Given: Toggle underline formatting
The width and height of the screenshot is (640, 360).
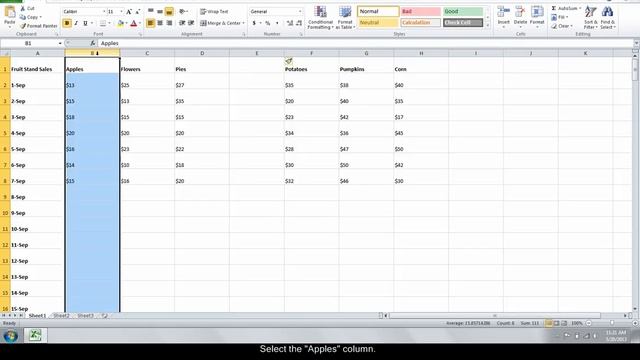Looking at the screenshot, I should tap(85, 24).
